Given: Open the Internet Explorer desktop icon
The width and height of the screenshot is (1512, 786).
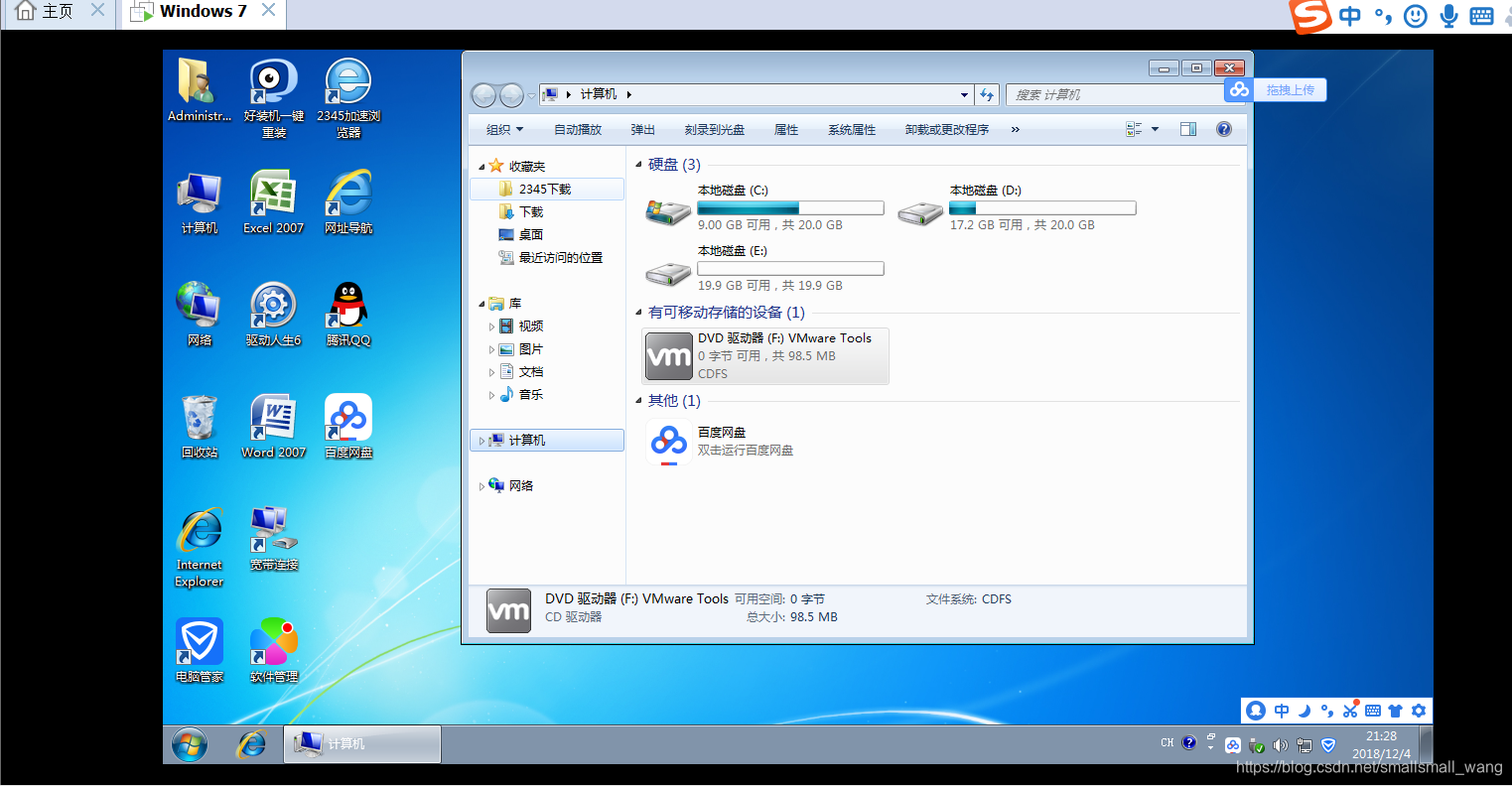Looking at the screenshot, I should [199, 548].
